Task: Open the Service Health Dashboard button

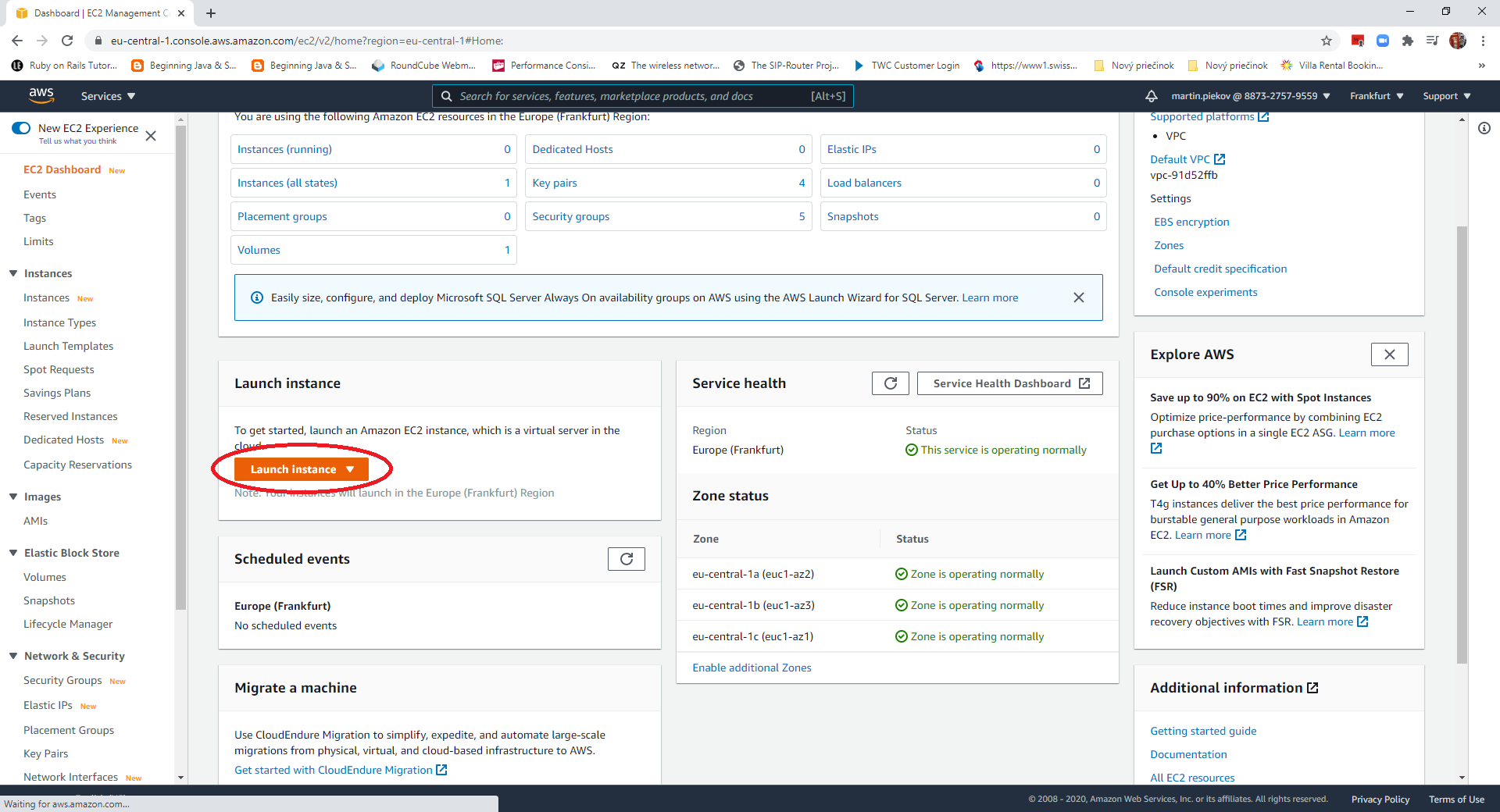Action: tap(1009, 383)
